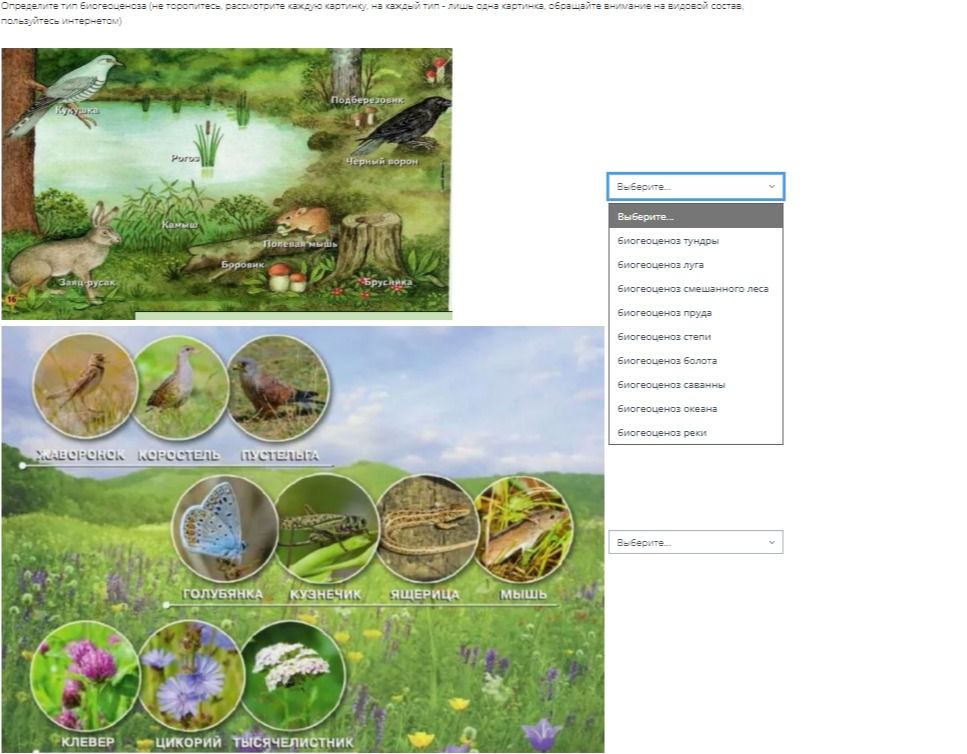Collapse the first open Выберите dropdown
This screenshot has width=967, height=754.
[696, 186]
